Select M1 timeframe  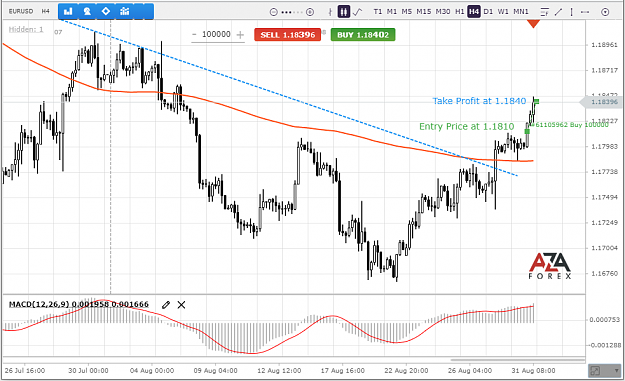(x=392, y=12)
